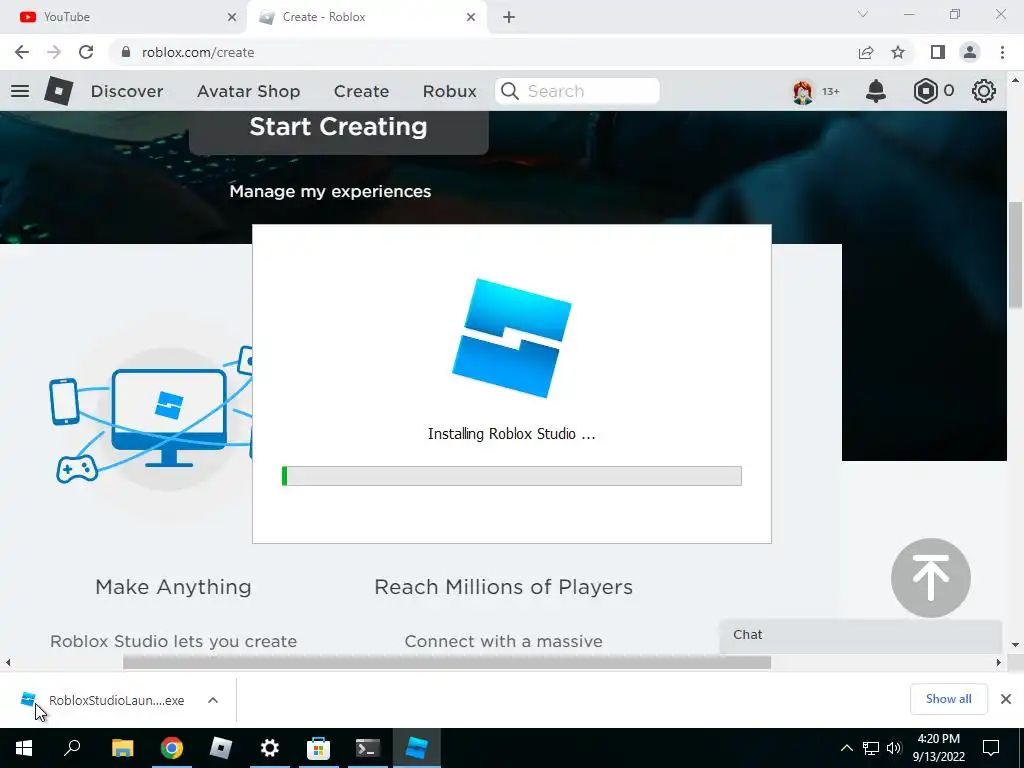Click the horizontal page scrollbar thumb
This screenshot has height=768, width=1024.
click(x=447, y=663)
